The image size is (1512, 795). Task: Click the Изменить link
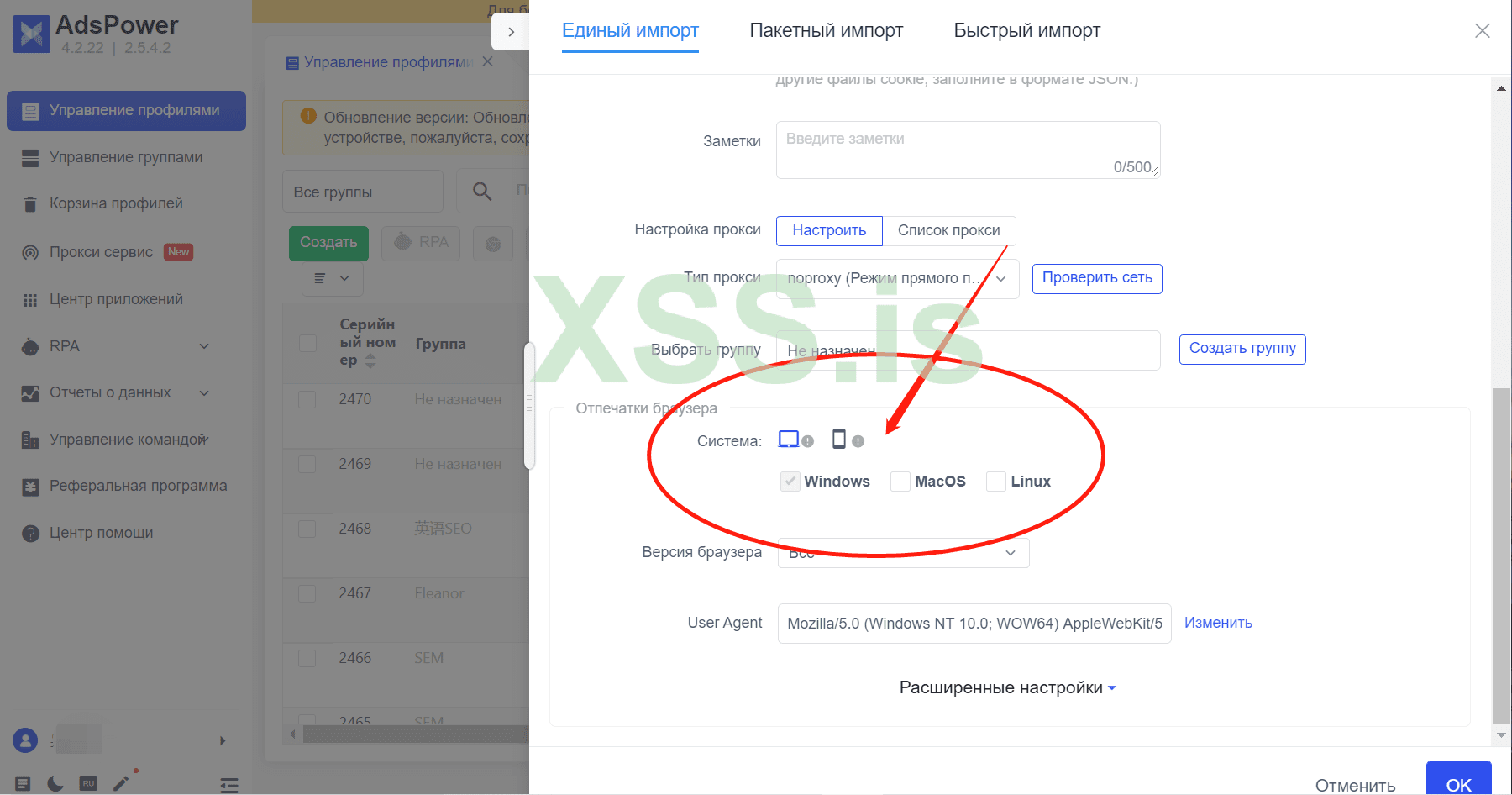point(1218,623)
